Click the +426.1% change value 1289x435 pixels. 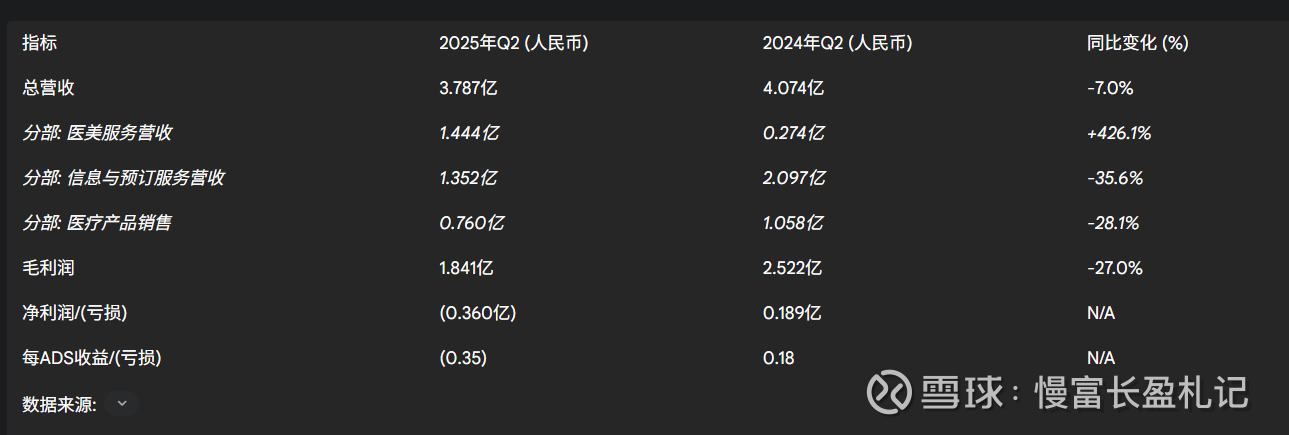[x=1119, y=133]
